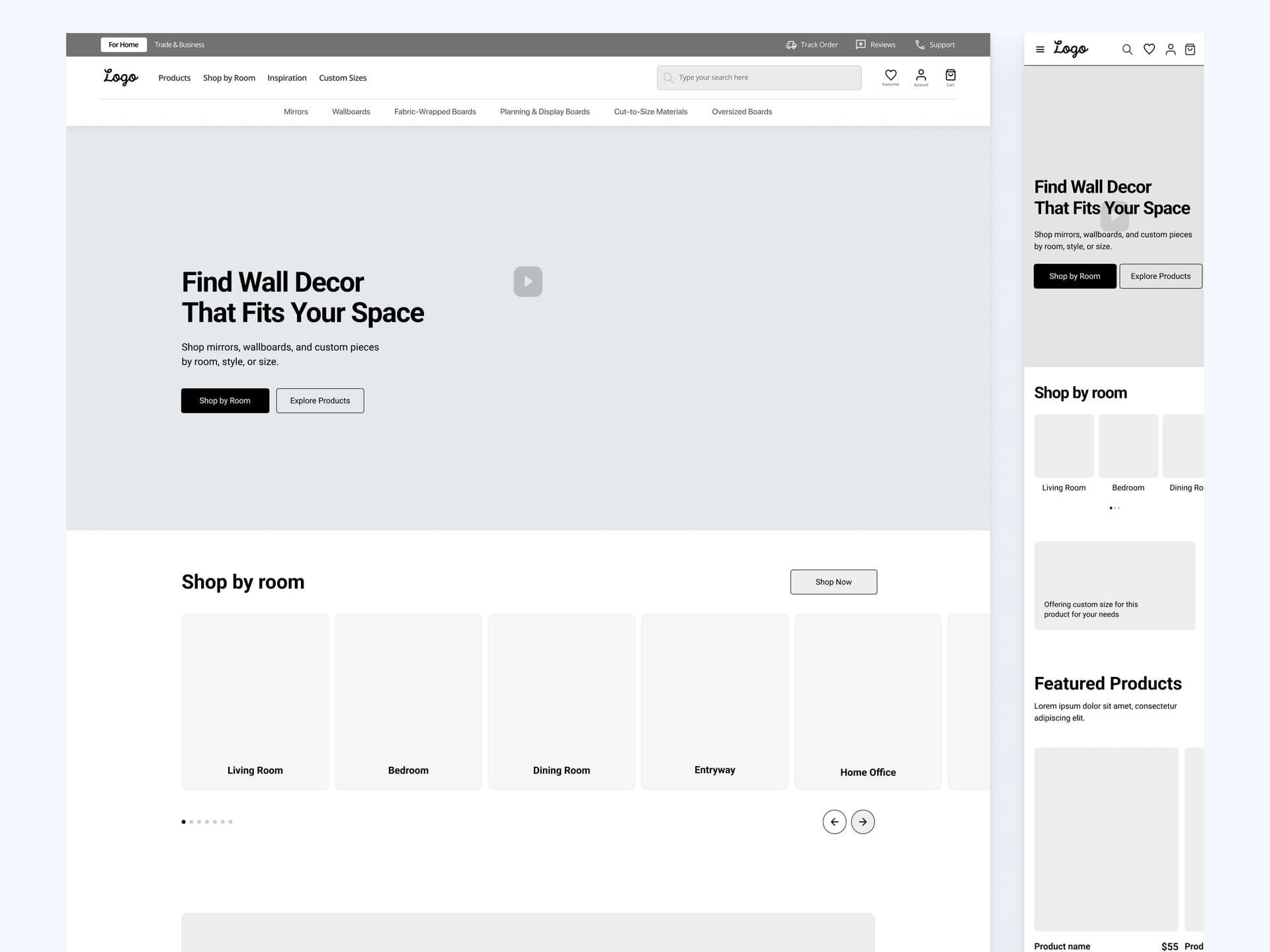Image resolution: width=1270 pixels, height=952 pixels.
Task: Open the Dining Room desktop card
Action: [x=562, y=701]
